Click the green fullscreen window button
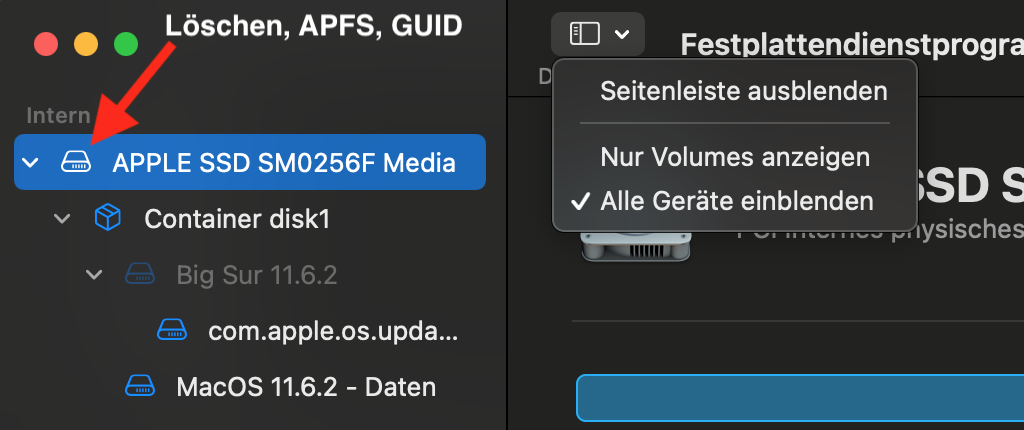Viewport: 1024px width, 430px height. click(x=125, y=44)
